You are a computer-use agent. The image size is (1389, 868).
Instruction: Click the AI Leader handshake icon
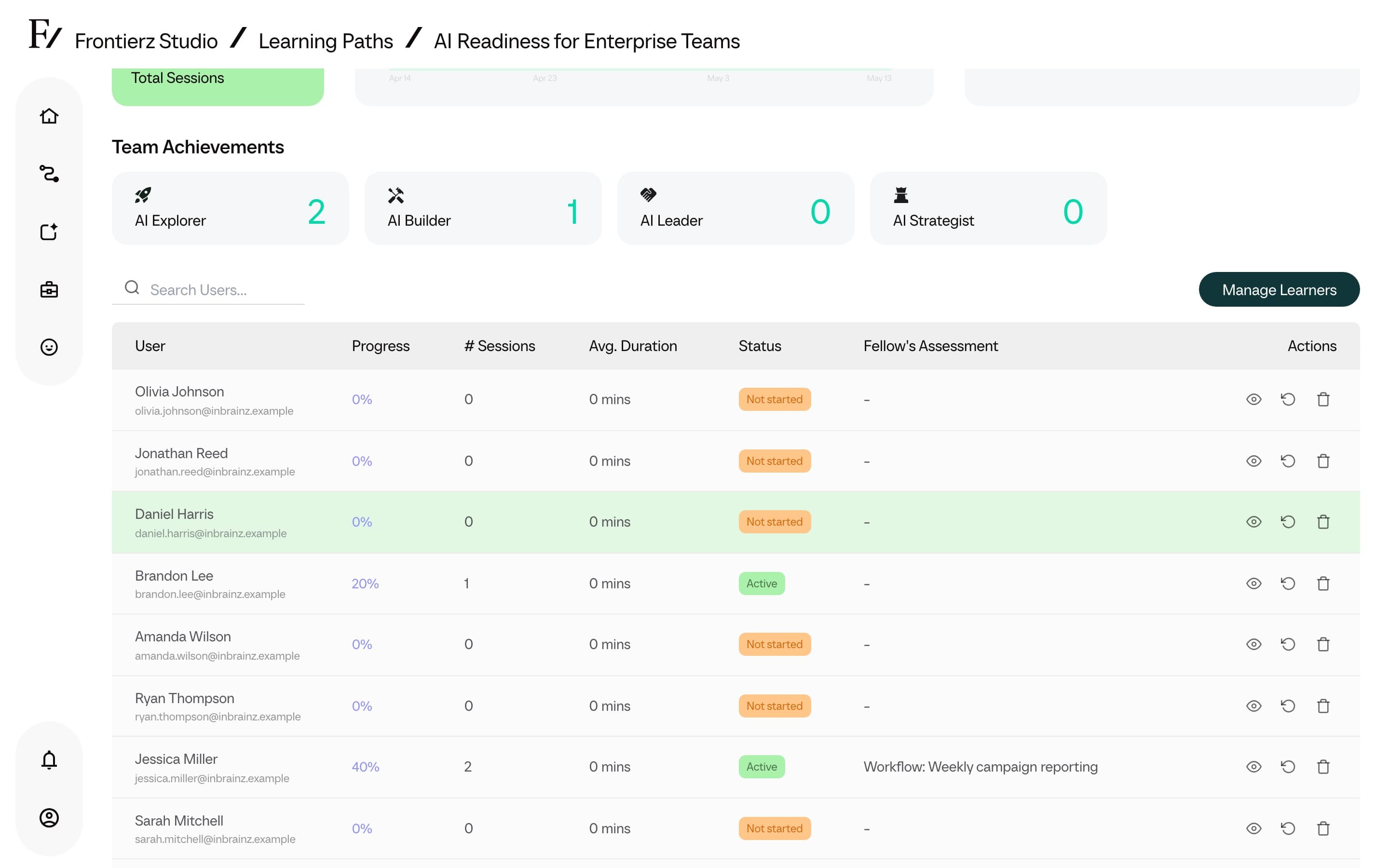point(648,195)
